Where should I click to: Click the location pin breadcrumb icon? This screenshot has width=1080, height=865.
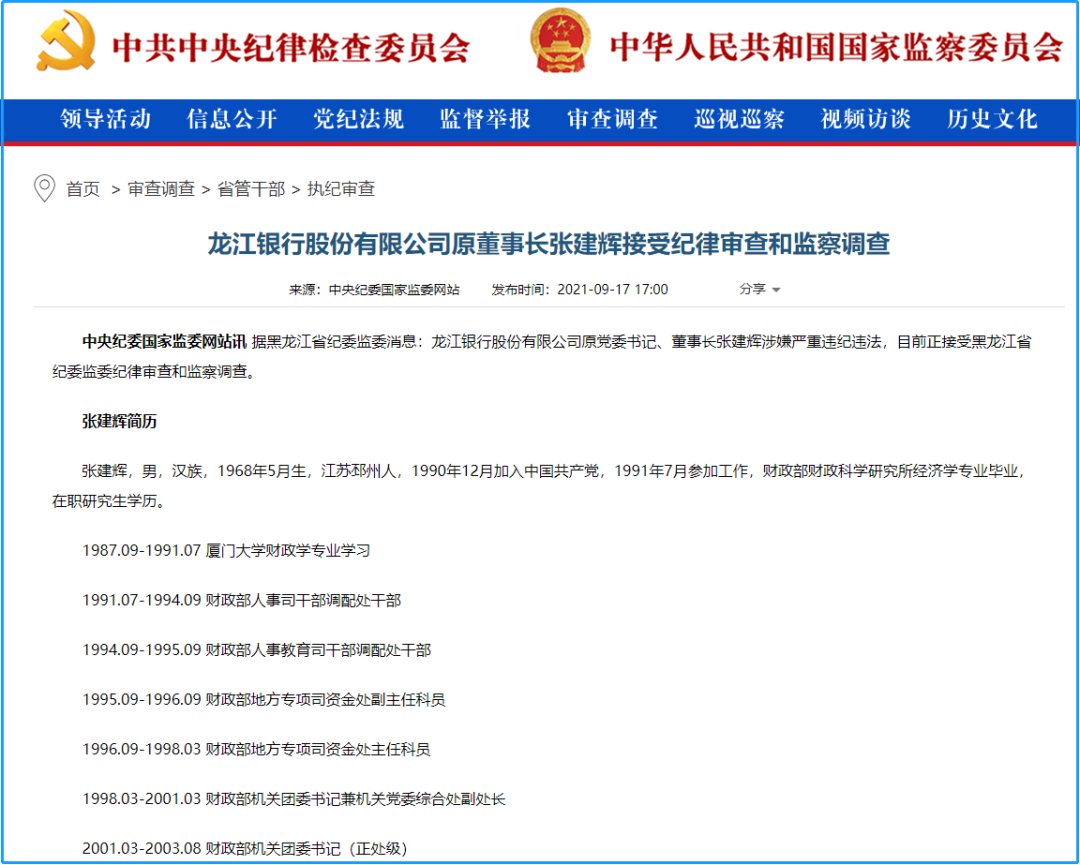point(45,188)
